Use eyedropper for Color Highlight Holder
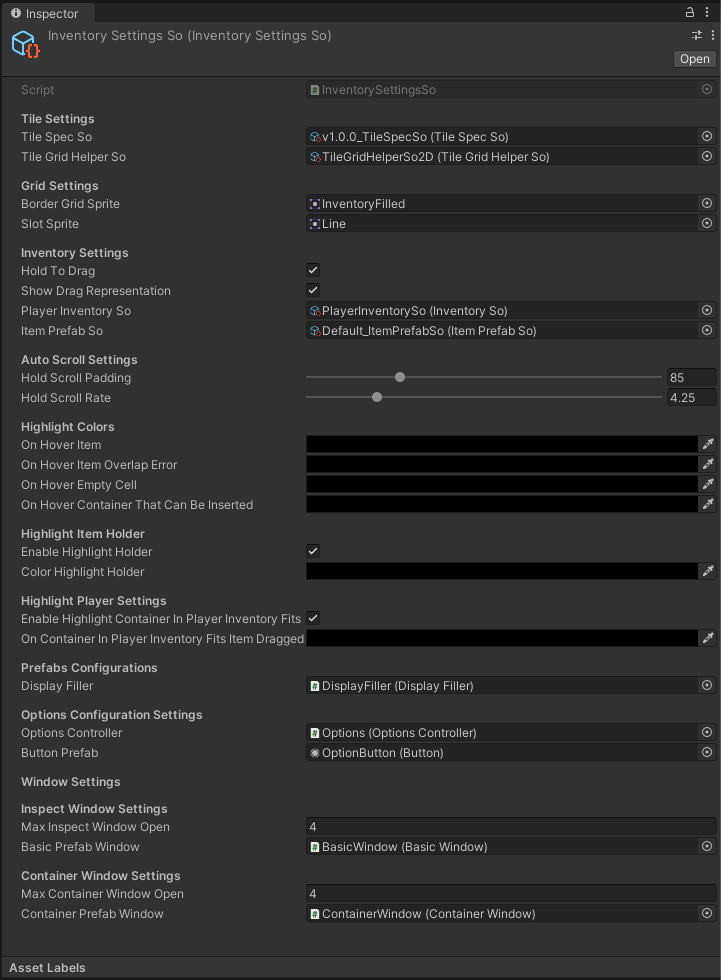The width and height of the screenshot is (721, 980). [x=709, y=571]
